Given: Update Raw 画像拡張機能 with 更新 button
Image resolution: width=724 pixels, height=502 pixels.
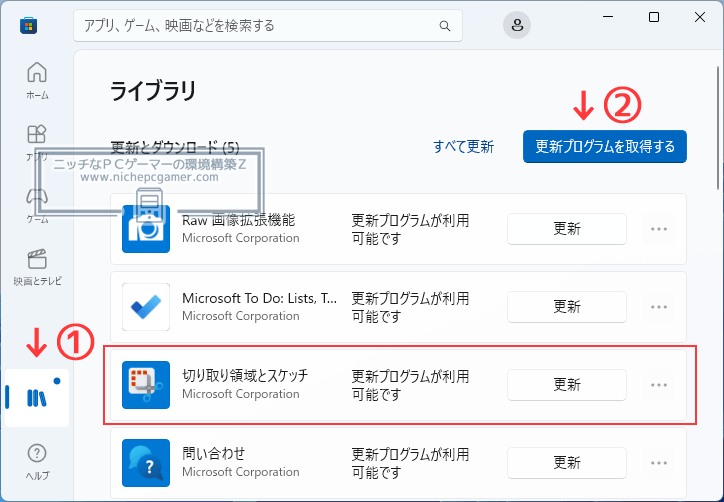Looking at the screenshot, I should click(567, 229).
